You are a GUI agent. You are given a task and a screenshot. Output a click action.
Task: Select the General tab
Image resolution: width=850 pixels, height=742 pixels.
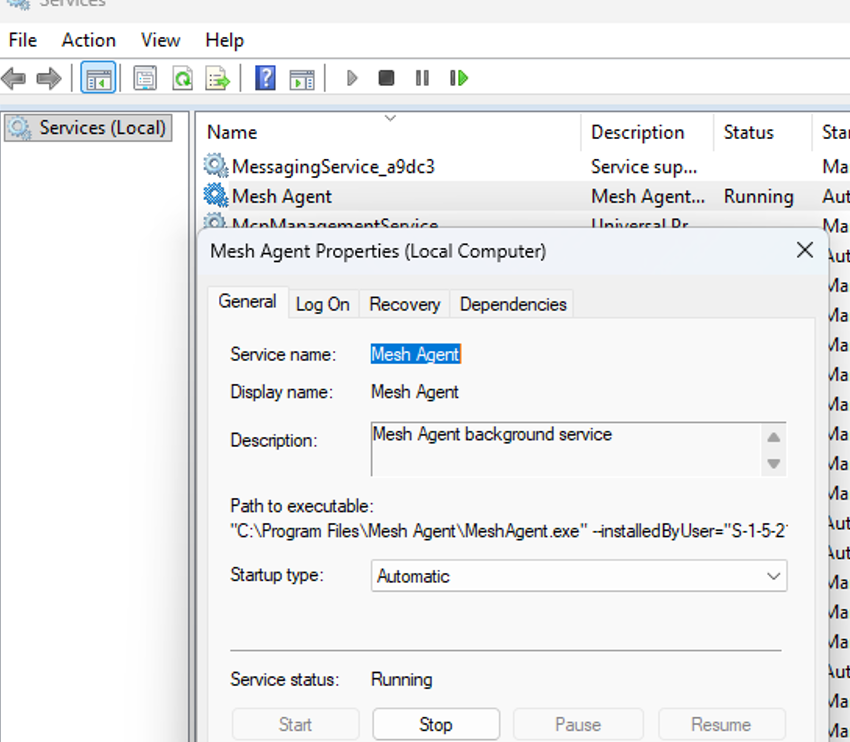(248, 301)
